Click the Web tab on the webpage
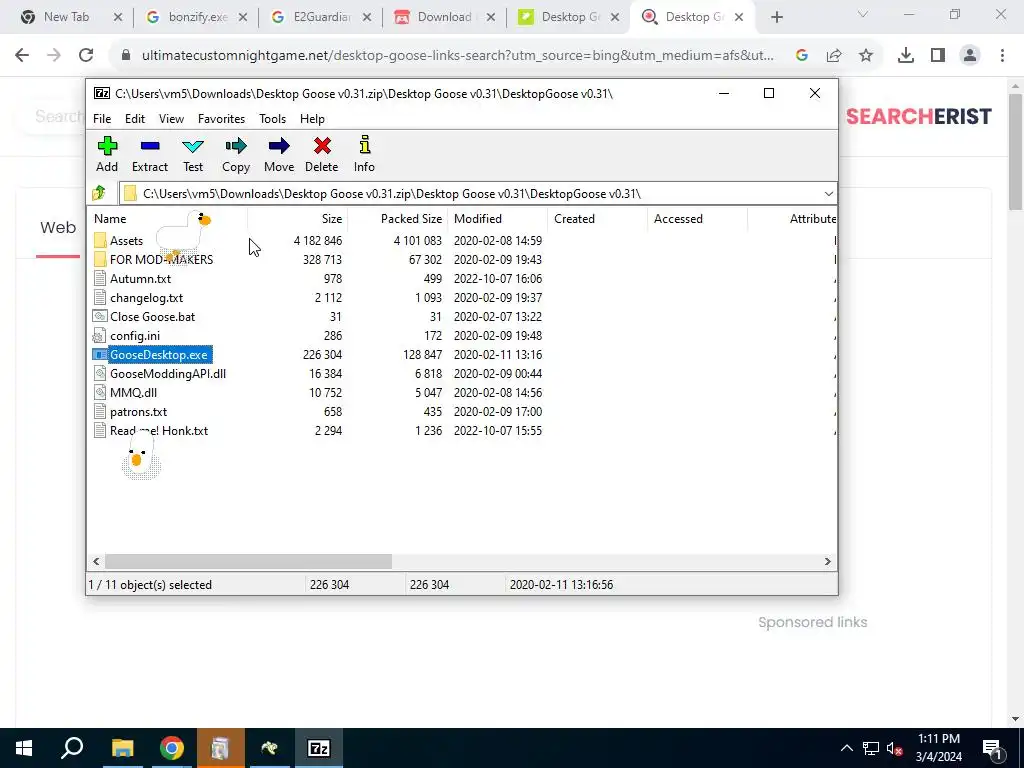Screen dimensions: 1024x768 [x=58, y=228]
